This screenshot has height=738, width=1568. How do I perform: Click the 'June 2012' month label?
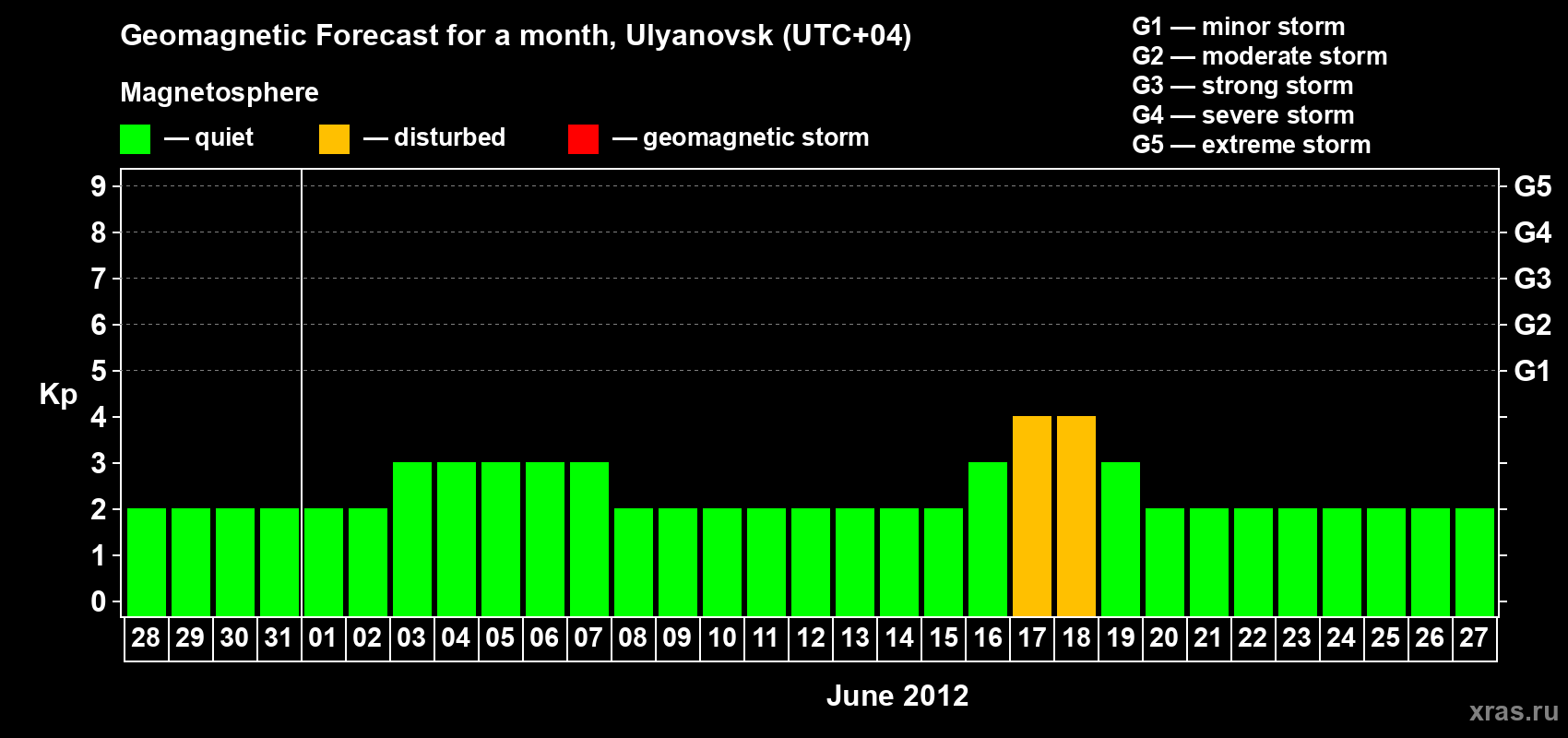[897, 696]
